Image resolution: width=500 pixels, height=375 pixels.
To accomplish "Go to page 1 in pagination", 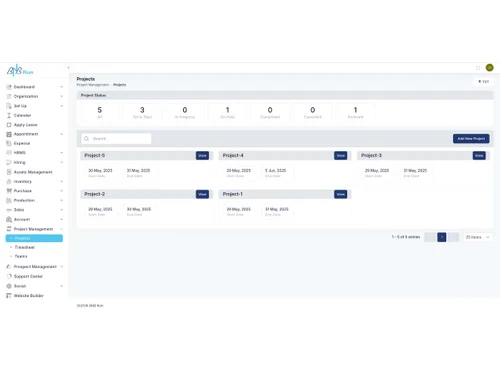I will pyautogui.click(x=442, y=237).
